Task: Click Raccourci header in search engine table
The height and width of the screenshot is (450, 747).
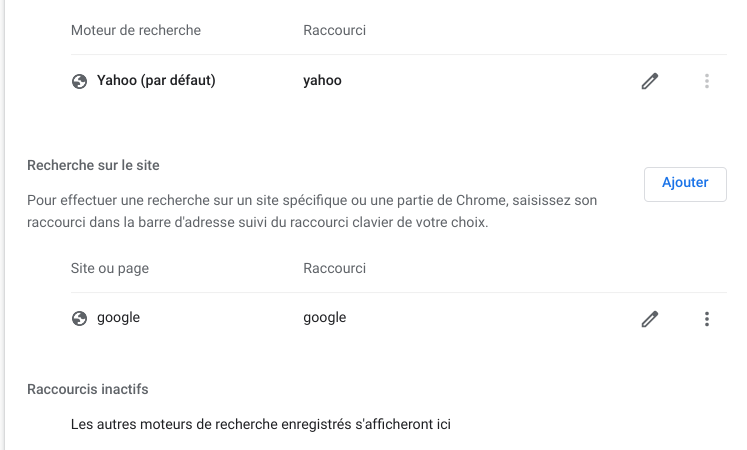Action: point(334,30)
